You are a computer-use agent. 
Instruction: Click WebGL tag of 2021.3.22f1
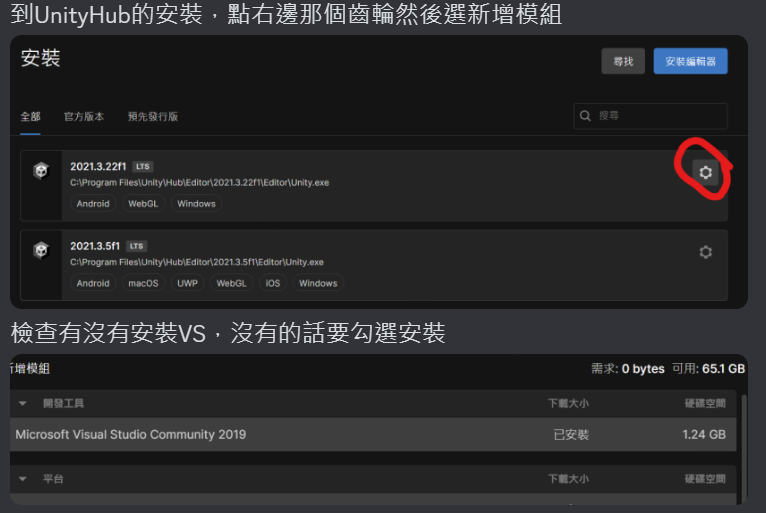143,204
